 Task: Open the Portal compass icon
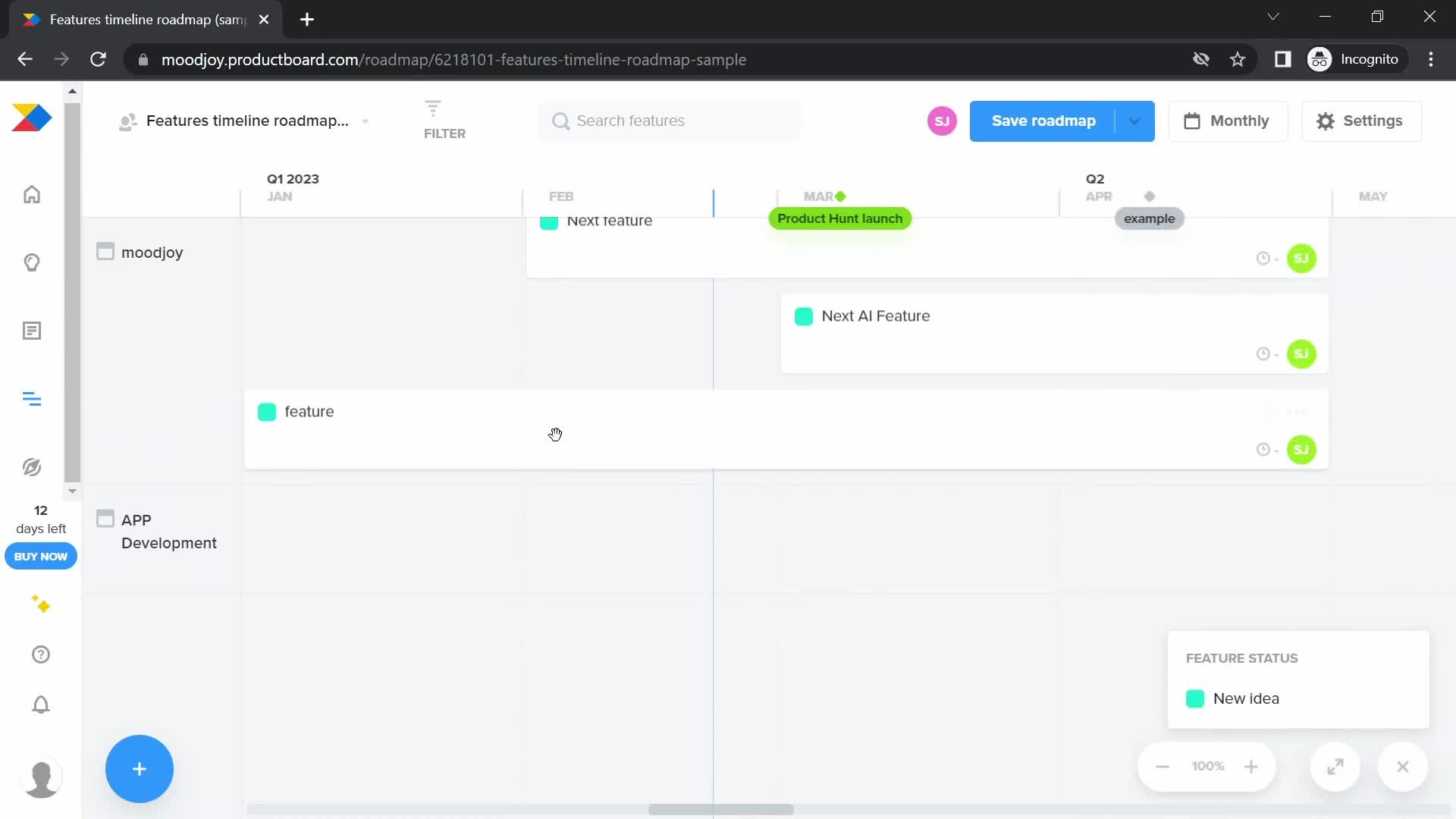(32, 467)
